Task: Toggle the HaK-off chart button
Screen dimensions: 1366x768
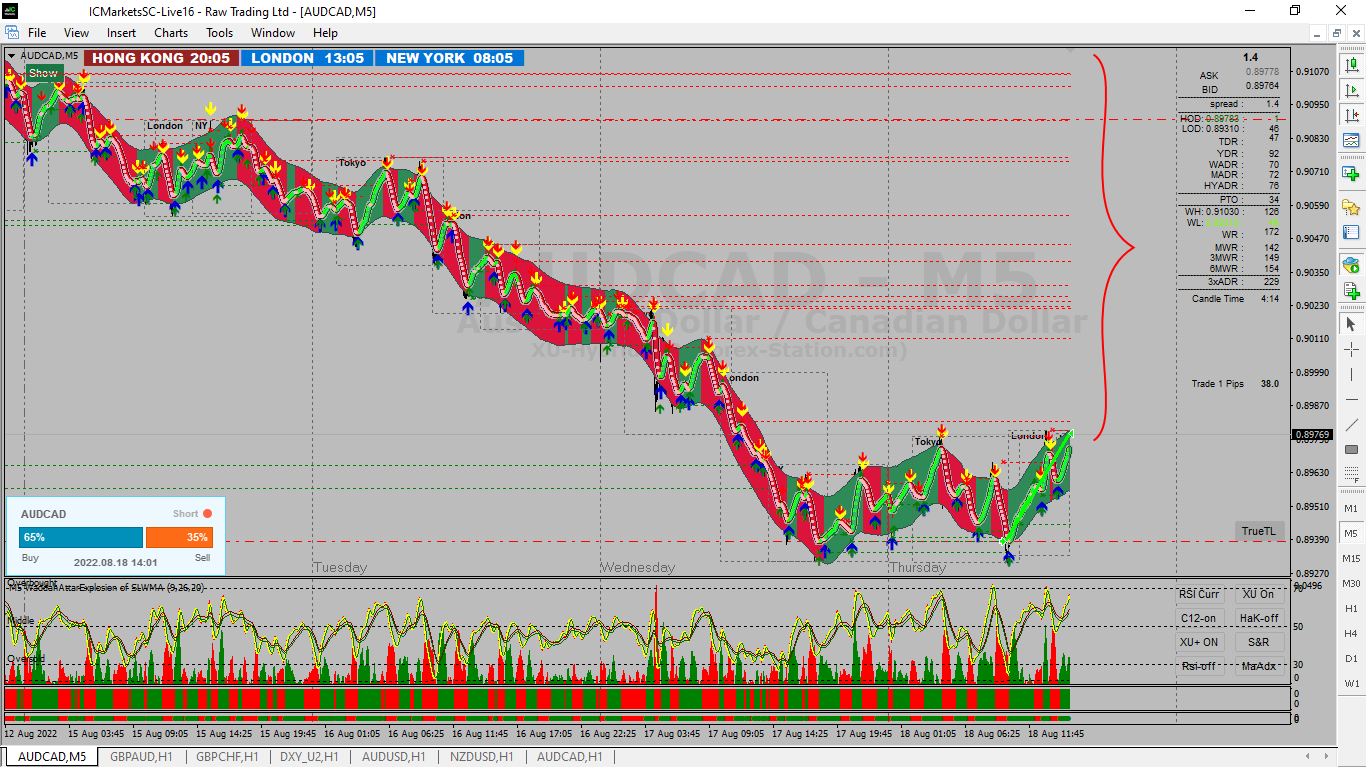Action: [1259, 618]
